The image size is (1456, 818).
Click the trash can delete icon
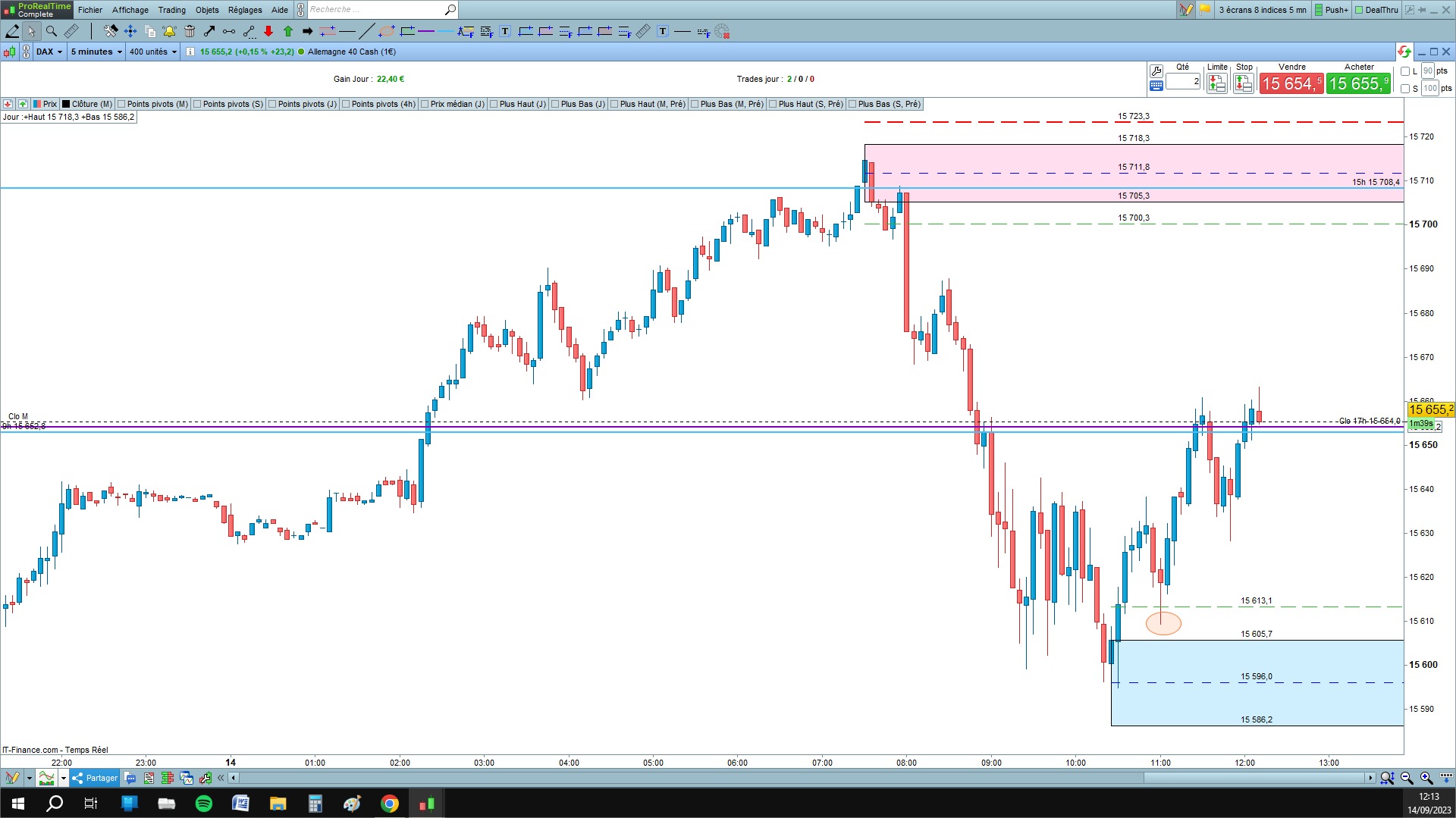pyautogui.click(x=190, y=31)
